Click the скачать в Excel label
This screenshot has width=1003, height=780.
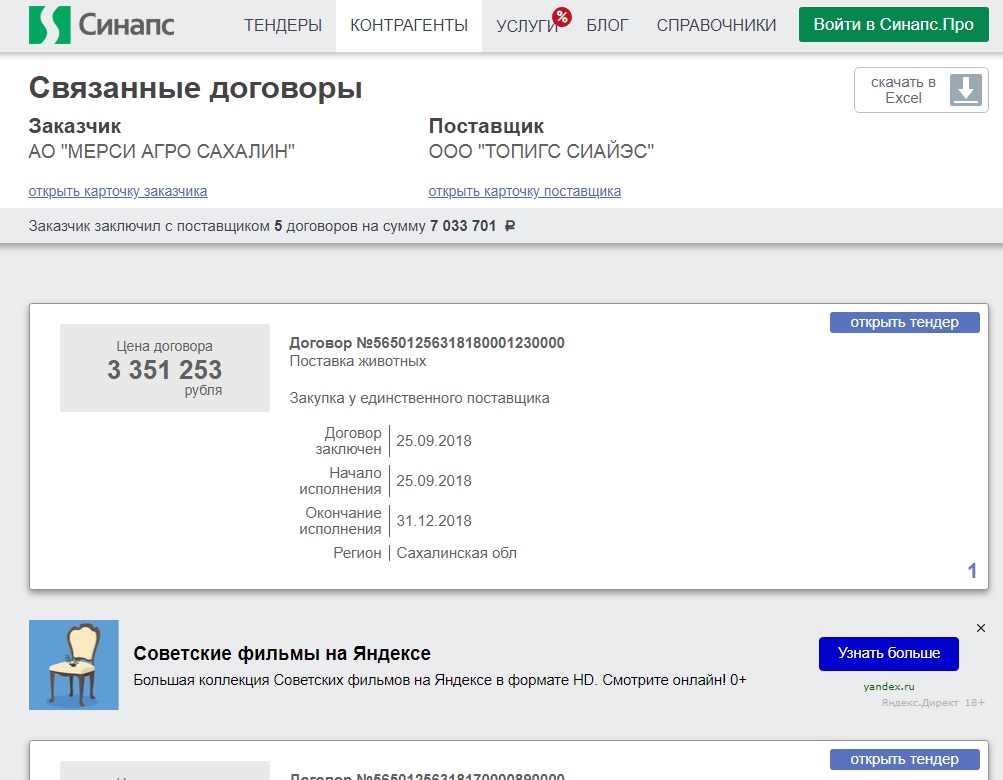[x=903, y=90]
